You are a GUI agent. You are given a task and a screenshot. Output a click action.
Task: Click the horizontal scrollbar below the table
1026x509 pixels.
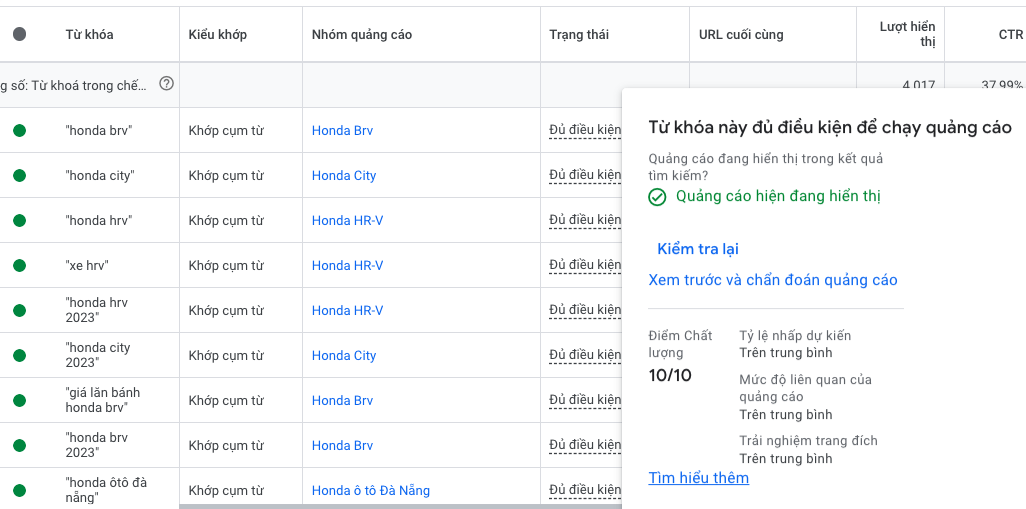(400, 506)
